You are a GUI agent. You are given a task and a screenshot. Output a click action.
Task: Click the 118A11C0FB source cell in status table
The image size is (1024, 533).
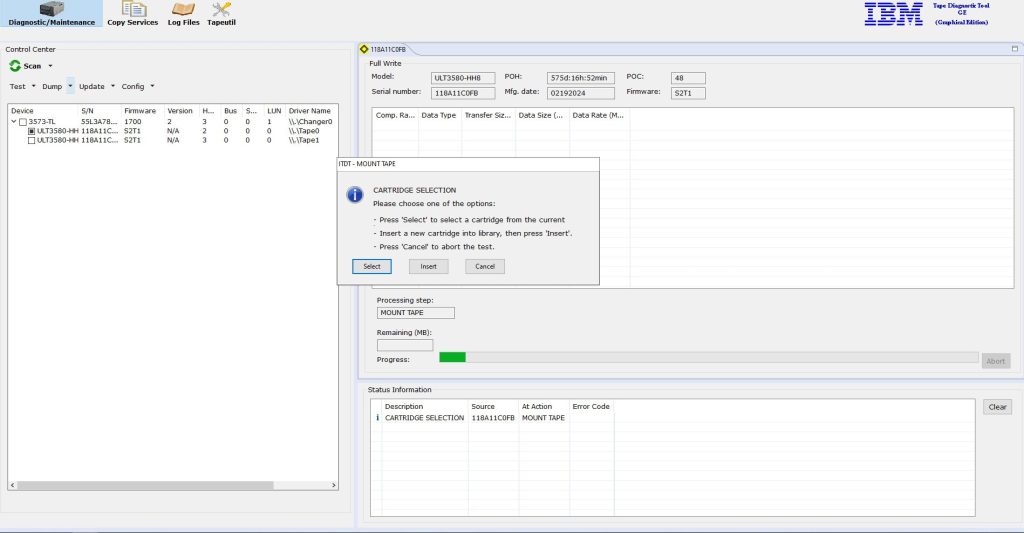click(x=493, y=418)
